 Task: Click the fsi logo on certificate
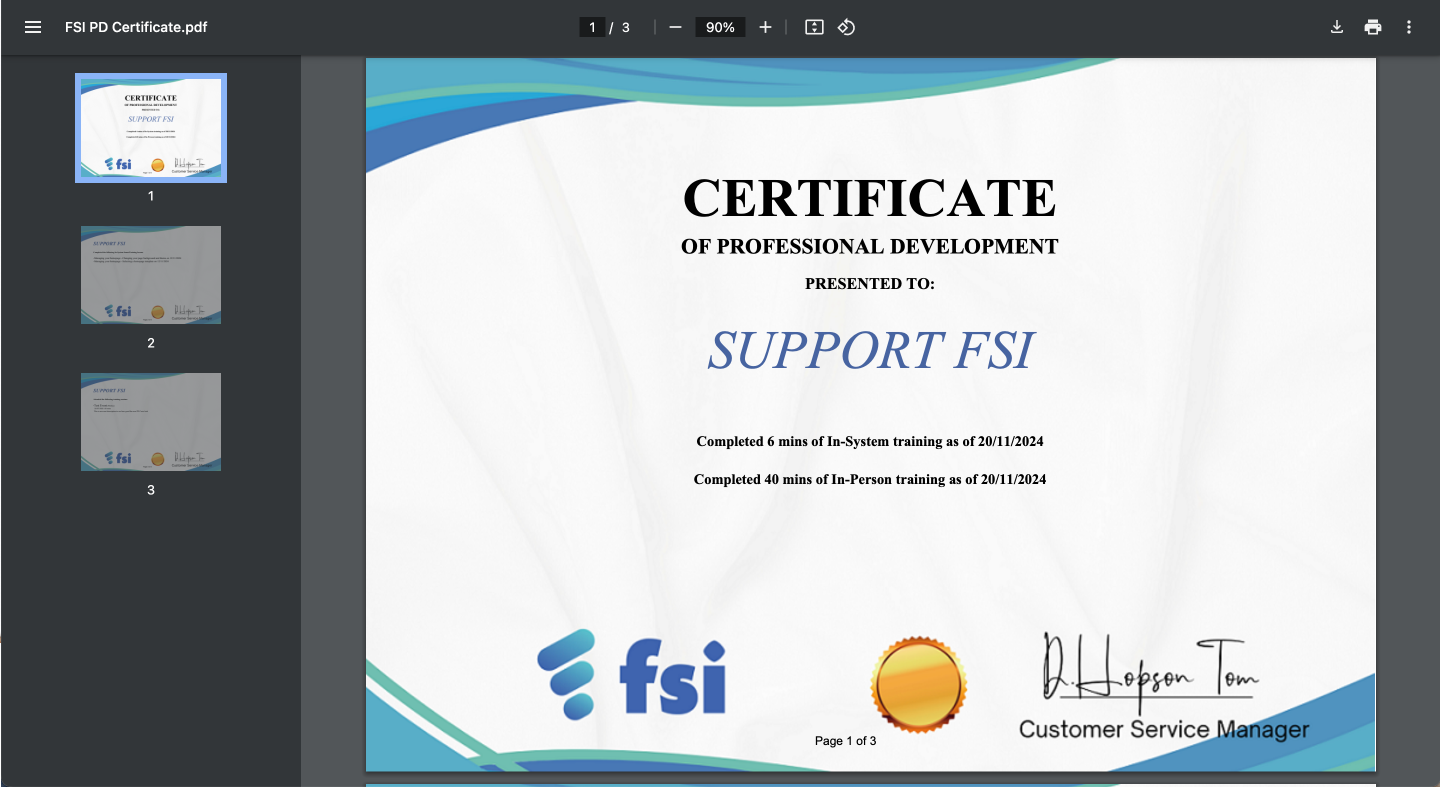(631, 674)
